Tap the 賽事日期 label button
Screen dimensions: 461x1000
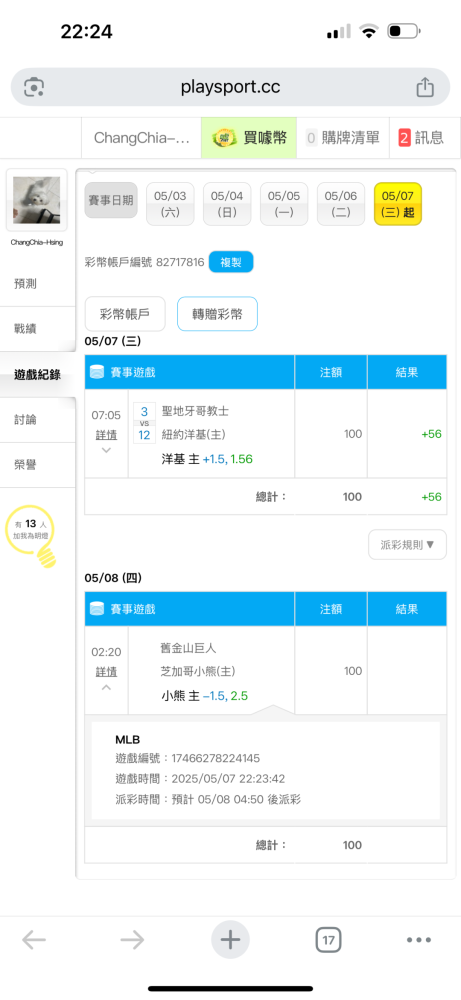[111, 200]
